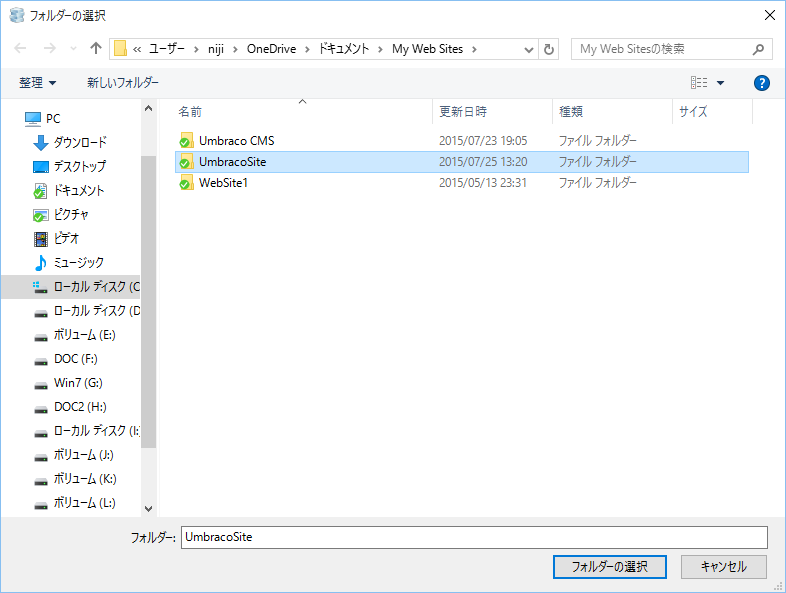This screenshot has height=593, width=786.
Task: Open ドキュメント in navigation pane
Action: (x=69, y=190)
